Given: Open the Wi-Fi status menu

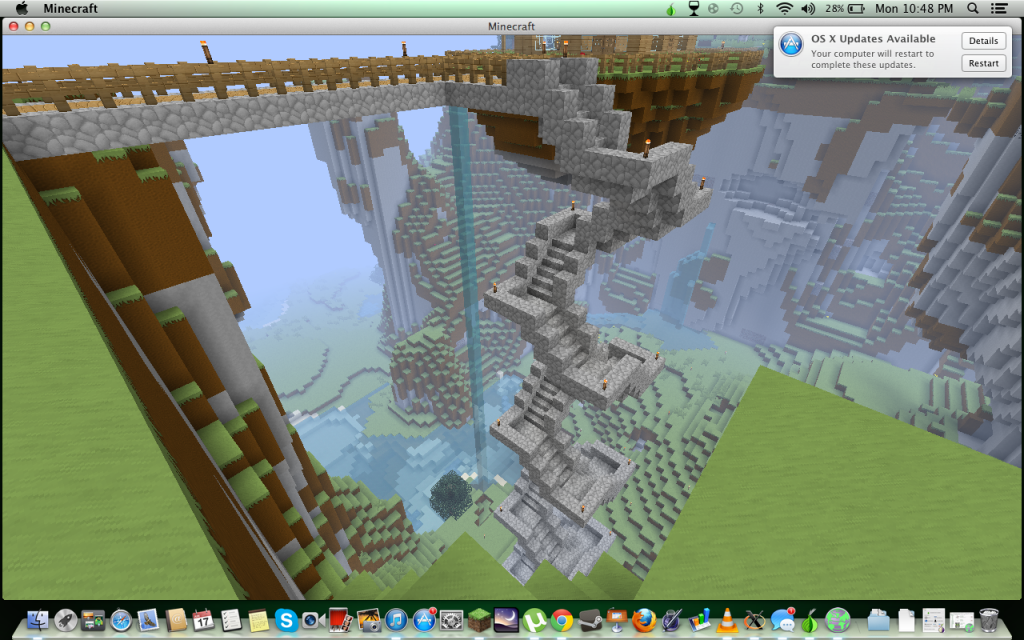Looking at the screenshot, I should pyautogui.click(x=784, y=8).
